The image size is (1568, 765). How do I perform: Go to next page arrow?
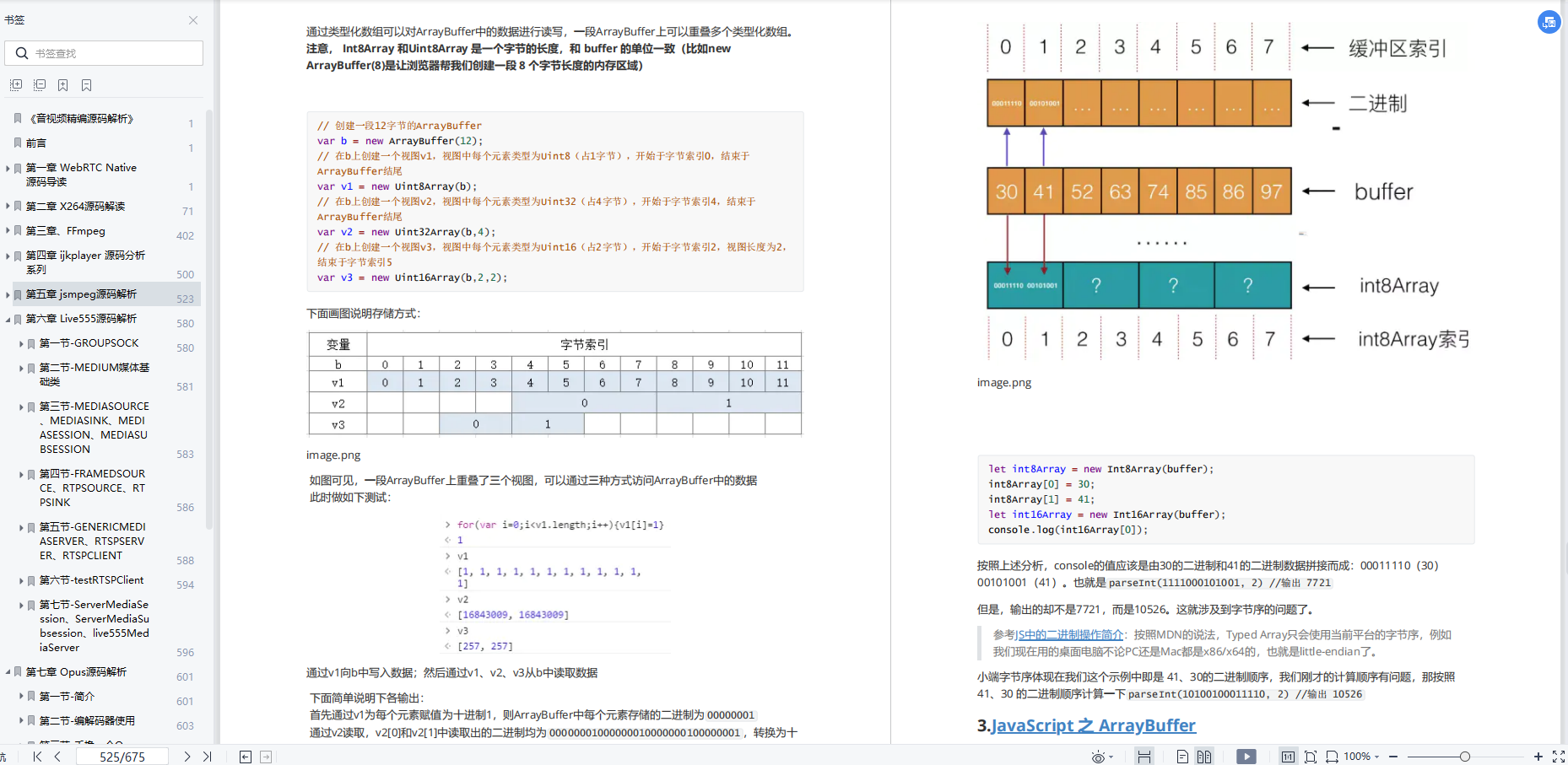(187, 757)
